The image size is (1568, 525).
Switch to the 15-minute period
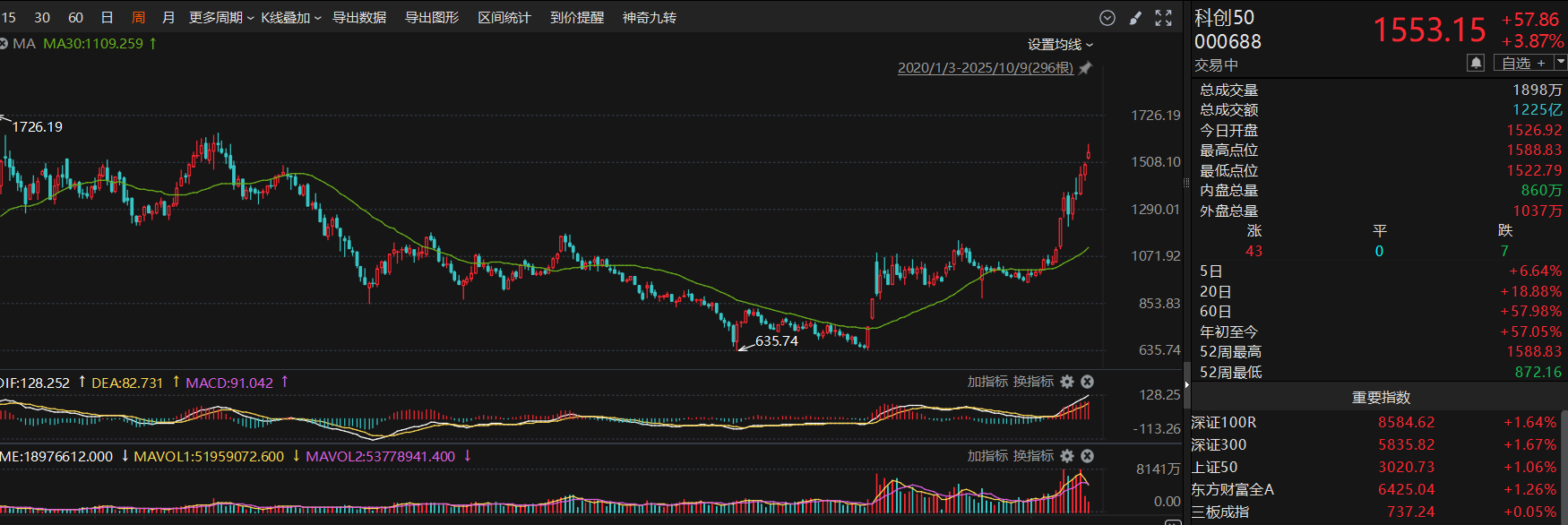(8, 18)
